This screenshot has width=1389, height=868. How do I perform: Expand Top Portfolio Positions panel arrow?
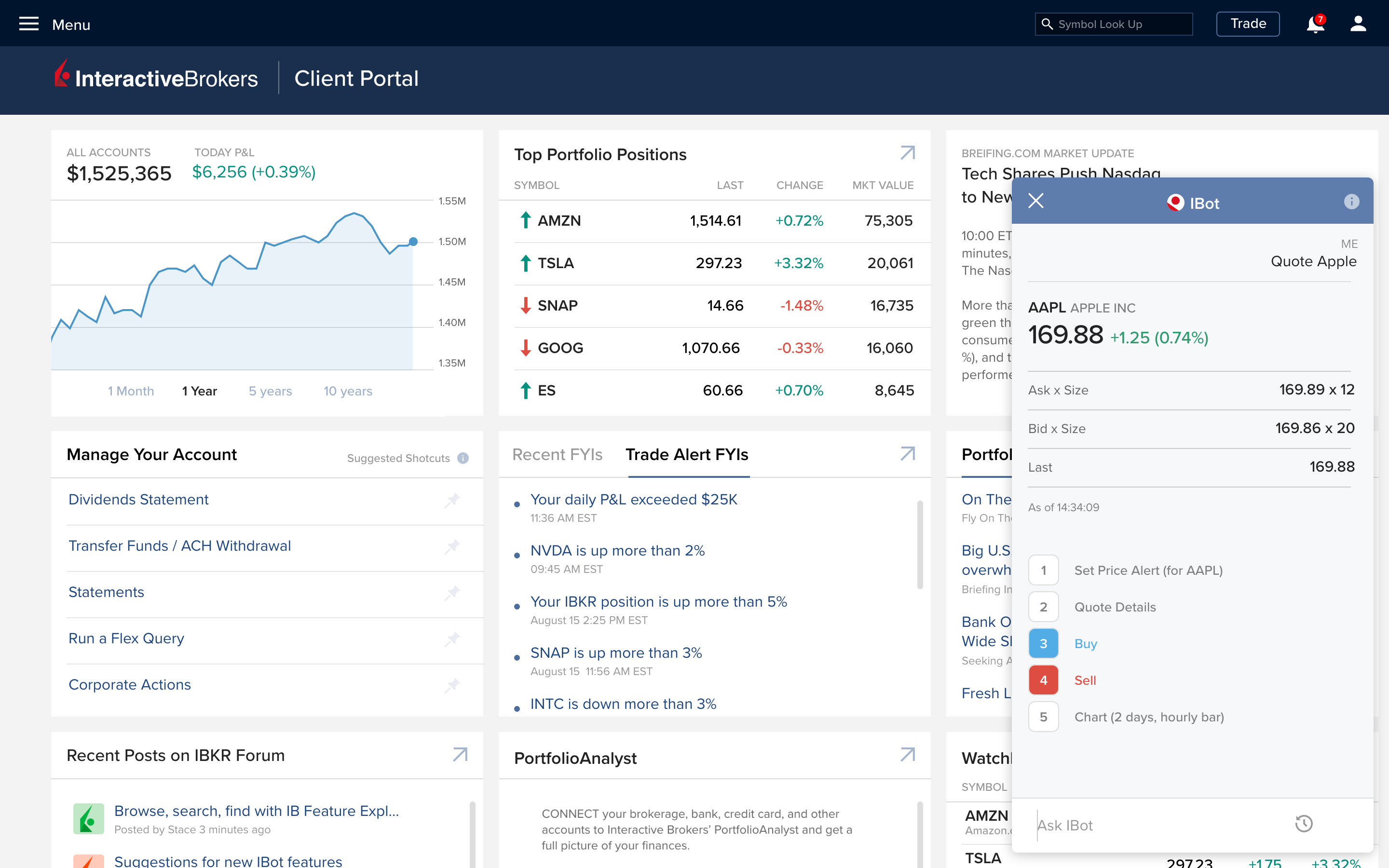907,154
